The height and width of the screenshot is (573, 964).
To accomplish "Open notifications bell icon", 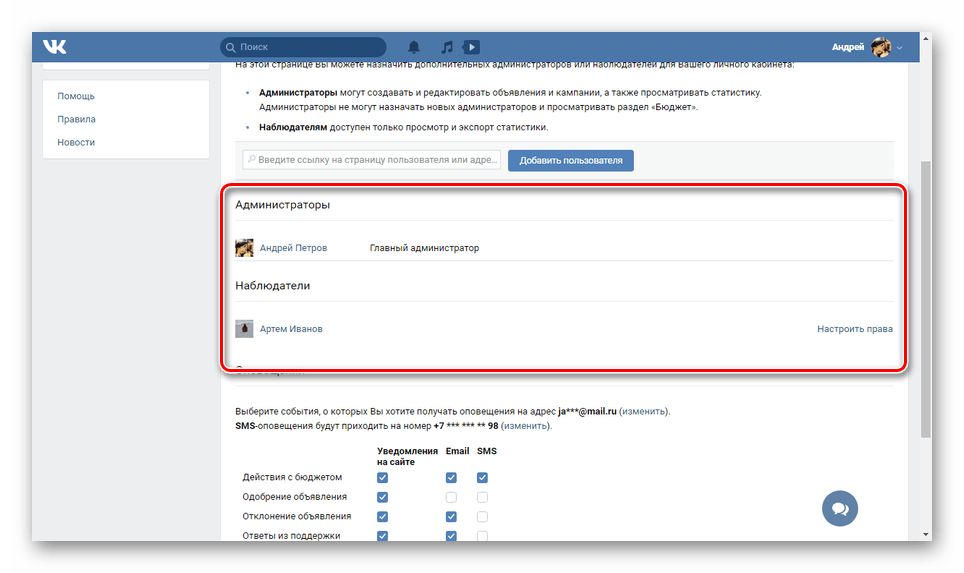I will pyautogui.click(x=414, y=47).
